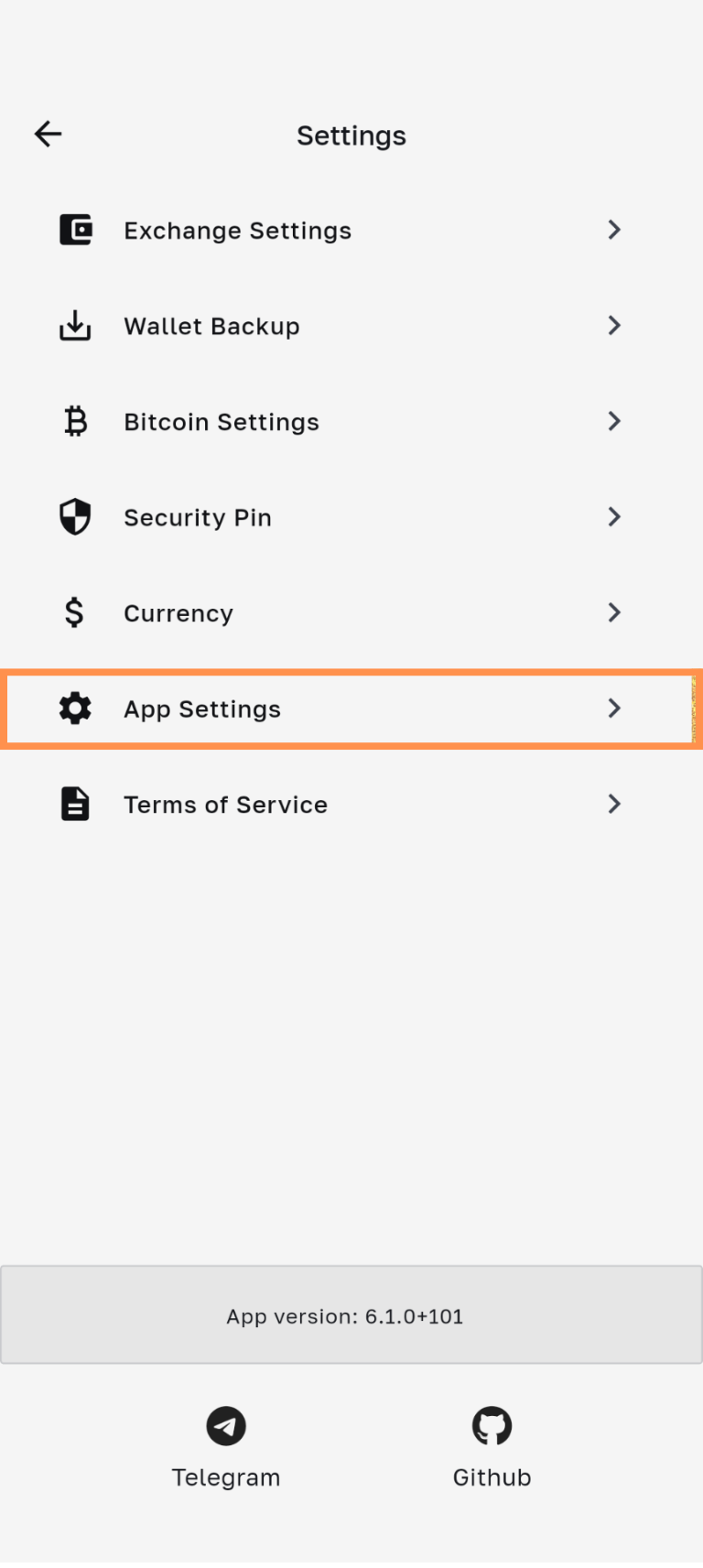The image size is (703, 1568).
Task: Tap the Terms of Service document icon
Action: (x=75, y=804)
